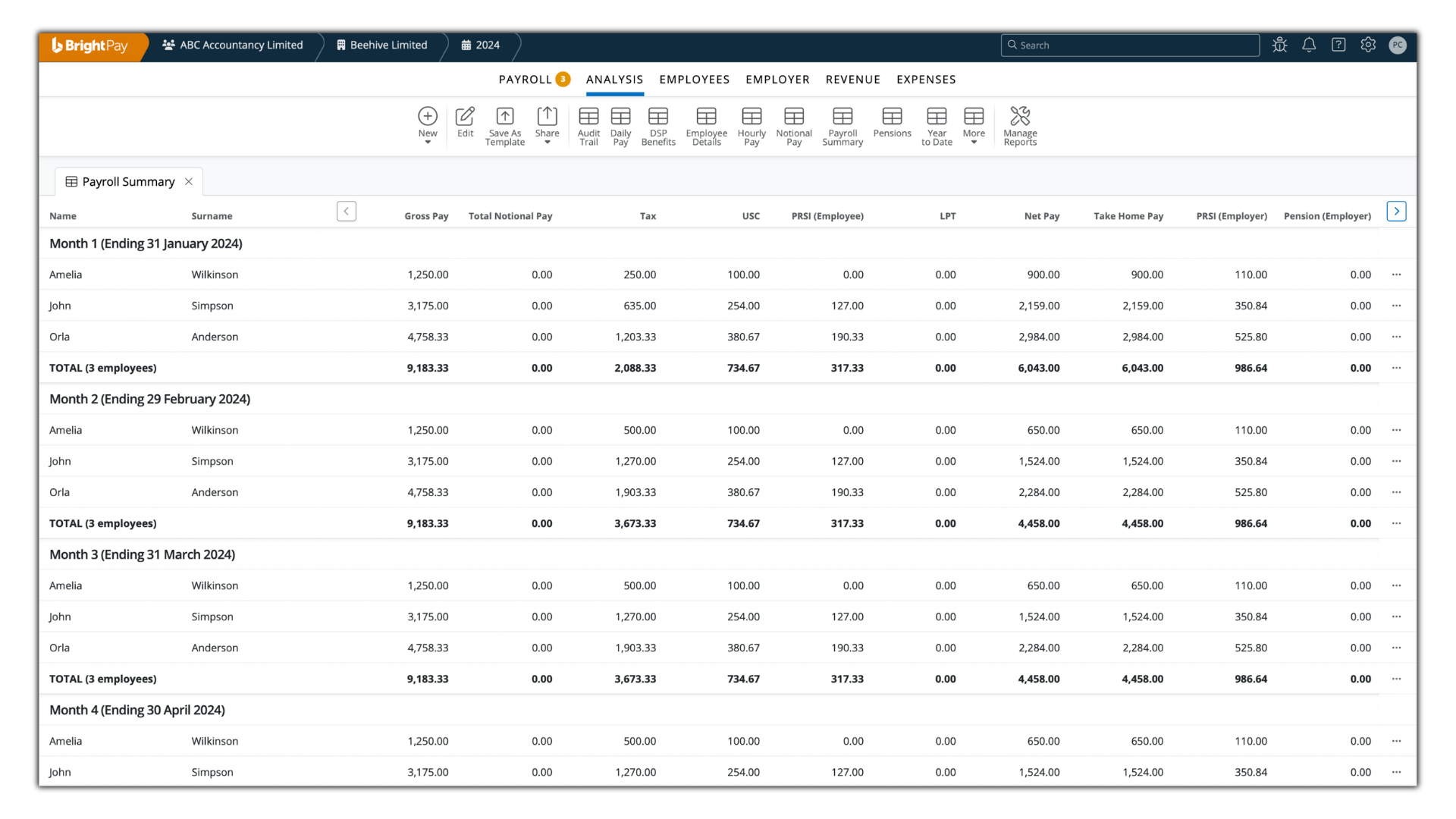Open the Daily Pay report
Viewport: 1456px width, 819px height.
620,126
